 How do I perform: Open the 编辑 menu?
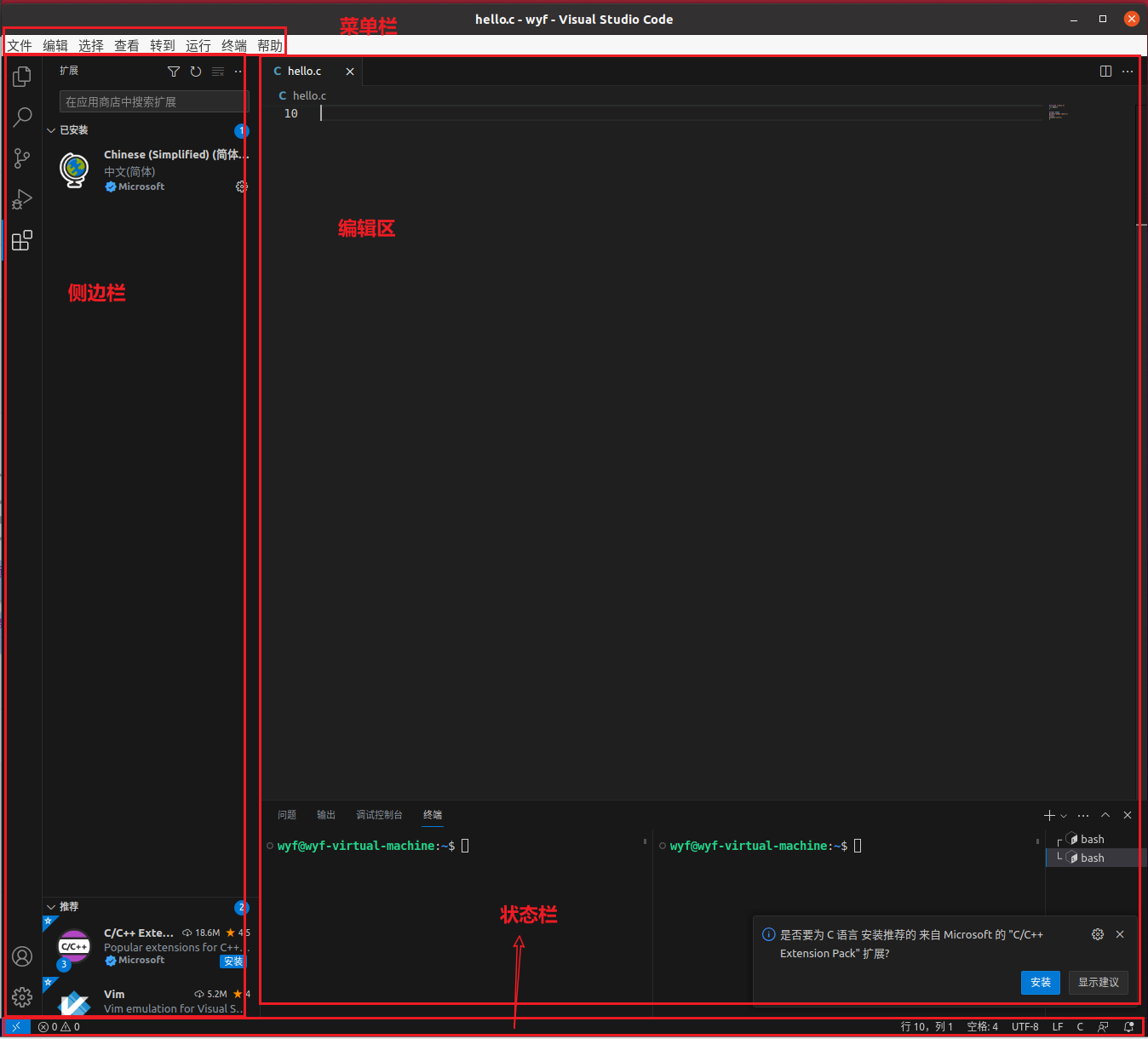point(55,46)
